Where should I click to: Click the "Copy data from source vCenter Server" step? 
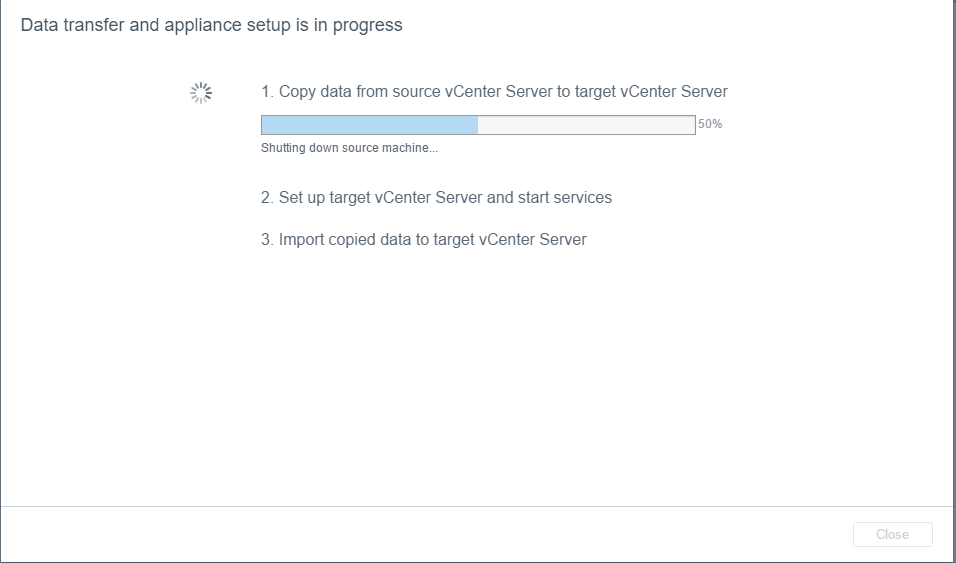(x=494, y=92)
